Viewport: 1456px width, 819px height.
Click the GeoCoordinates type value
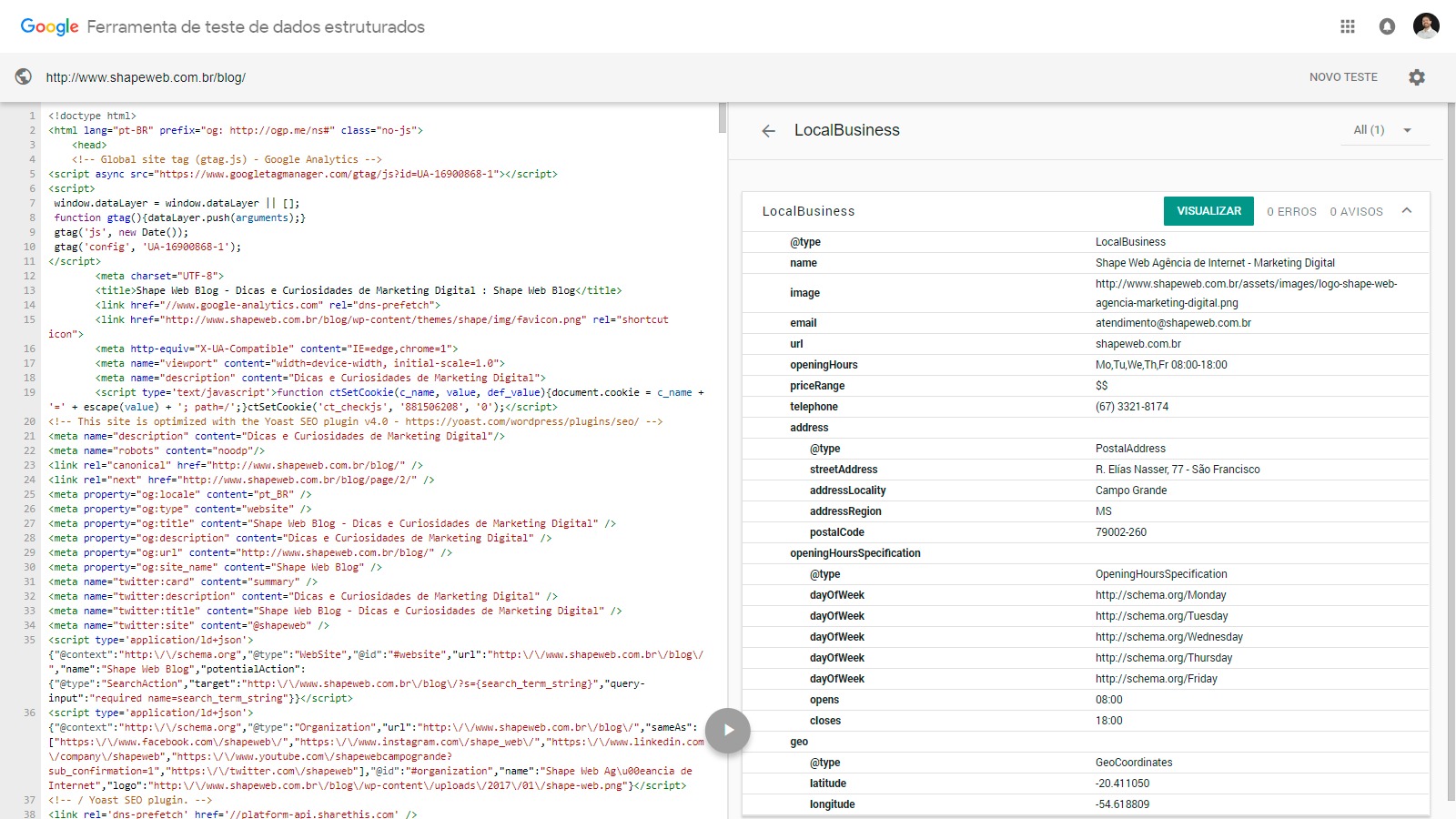point(1134,763)
